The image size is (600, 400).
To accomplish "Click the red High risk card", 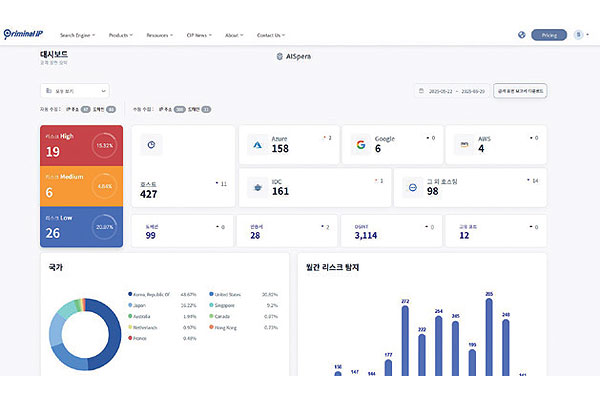I will click(81, 146).
